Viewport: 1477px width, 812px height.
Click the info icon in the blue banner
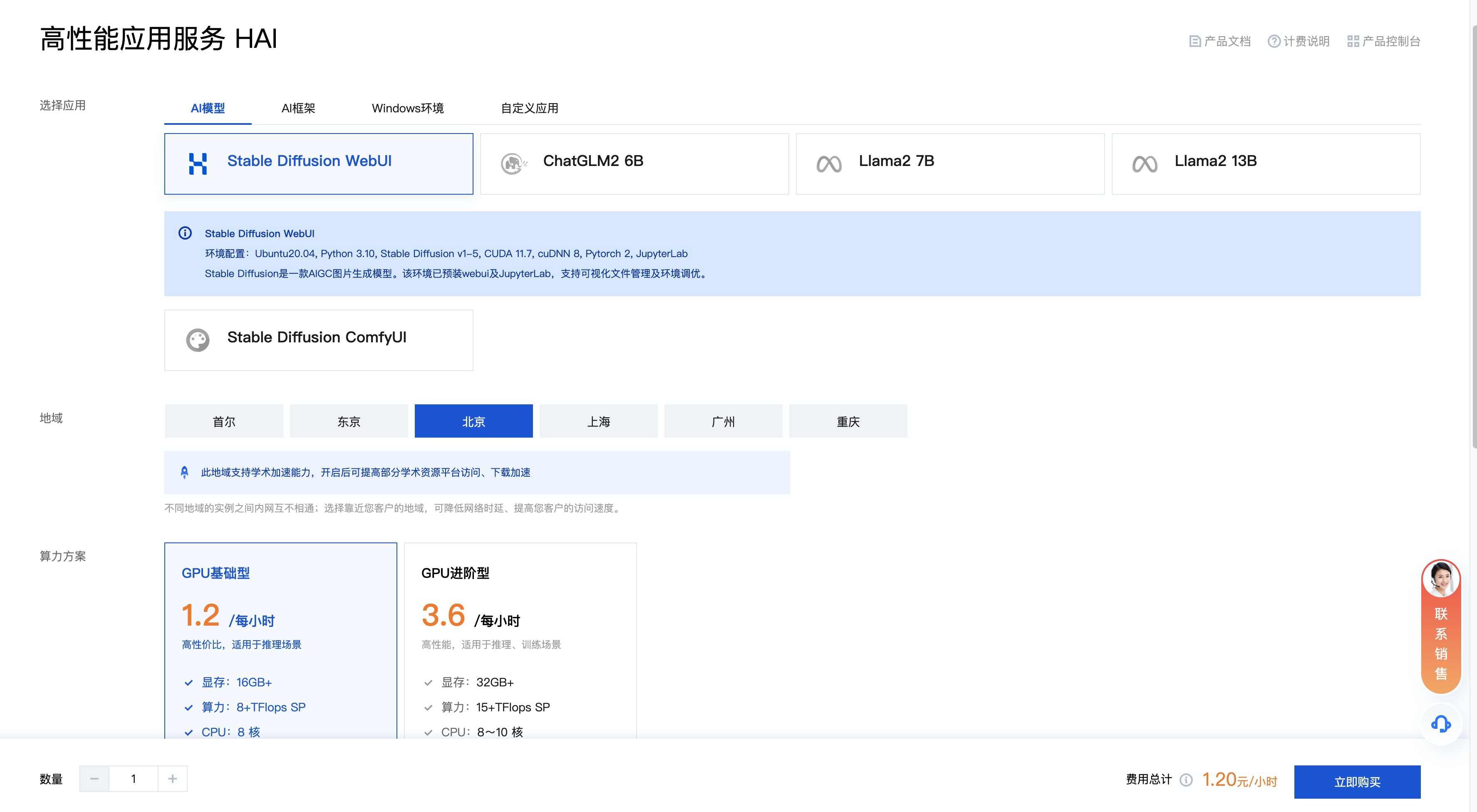(185, 233)
